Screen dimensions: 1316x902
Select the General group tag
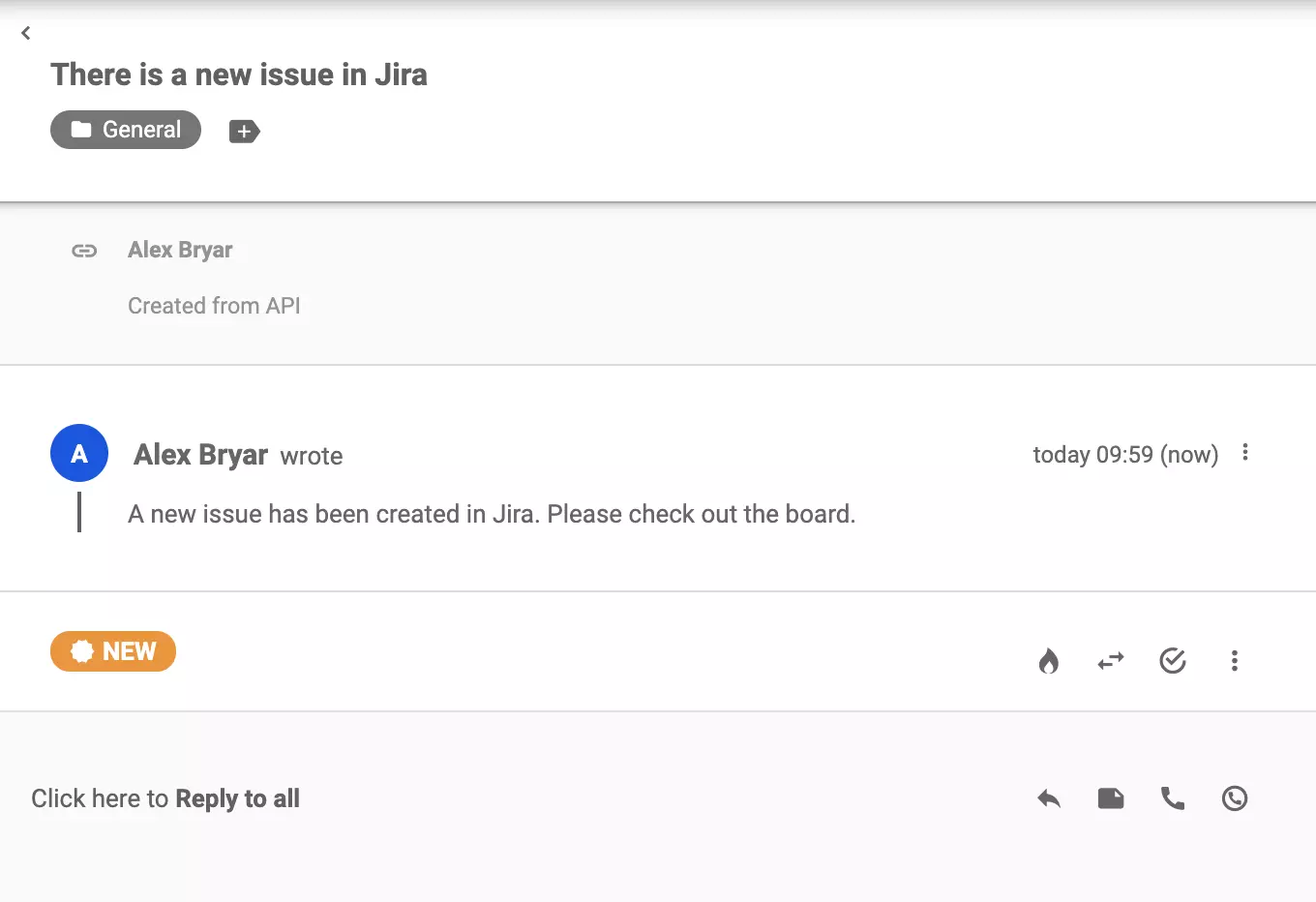click(x=126, y=129)
